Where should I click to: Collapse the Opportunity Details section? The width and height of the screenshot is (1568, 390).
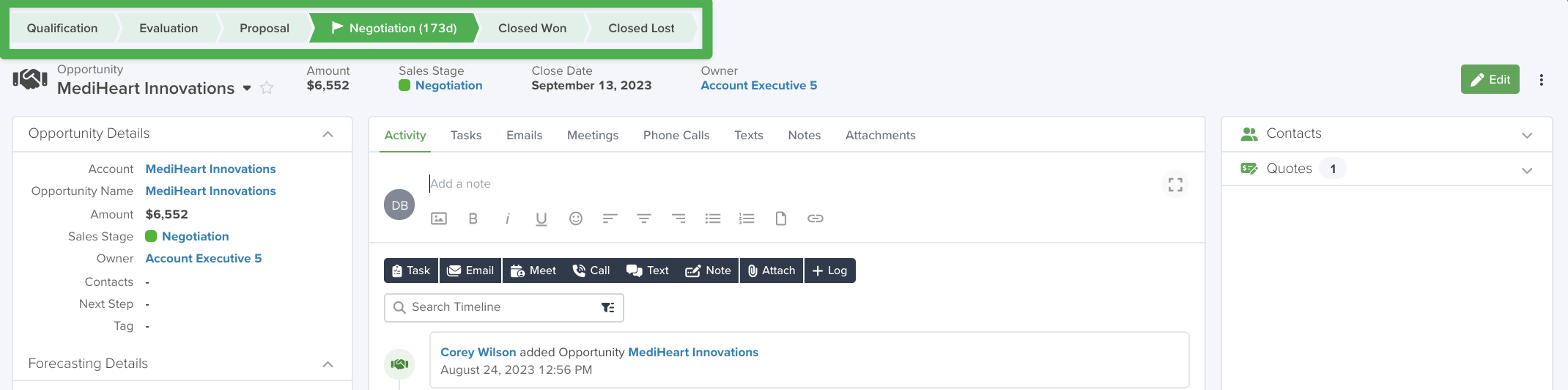(328, 134)
